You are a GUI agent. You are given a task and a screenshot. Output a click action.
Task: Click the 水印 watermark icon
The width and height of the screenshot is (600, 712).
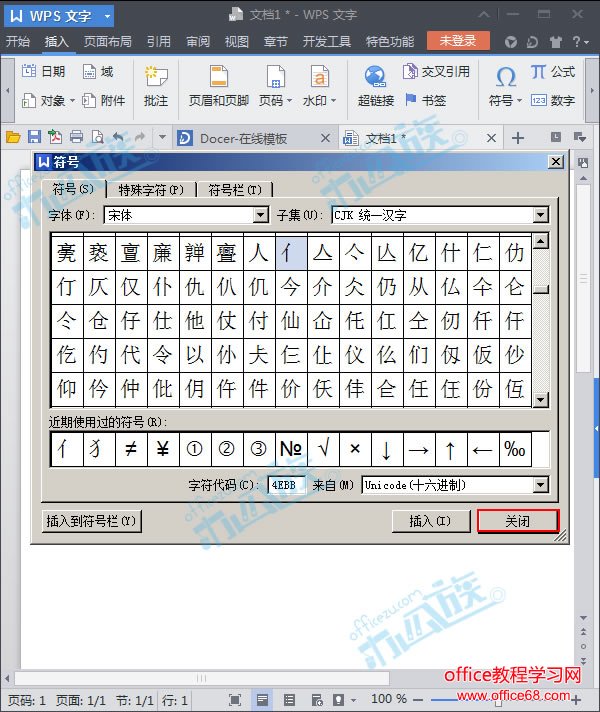(x=319, y=75)
